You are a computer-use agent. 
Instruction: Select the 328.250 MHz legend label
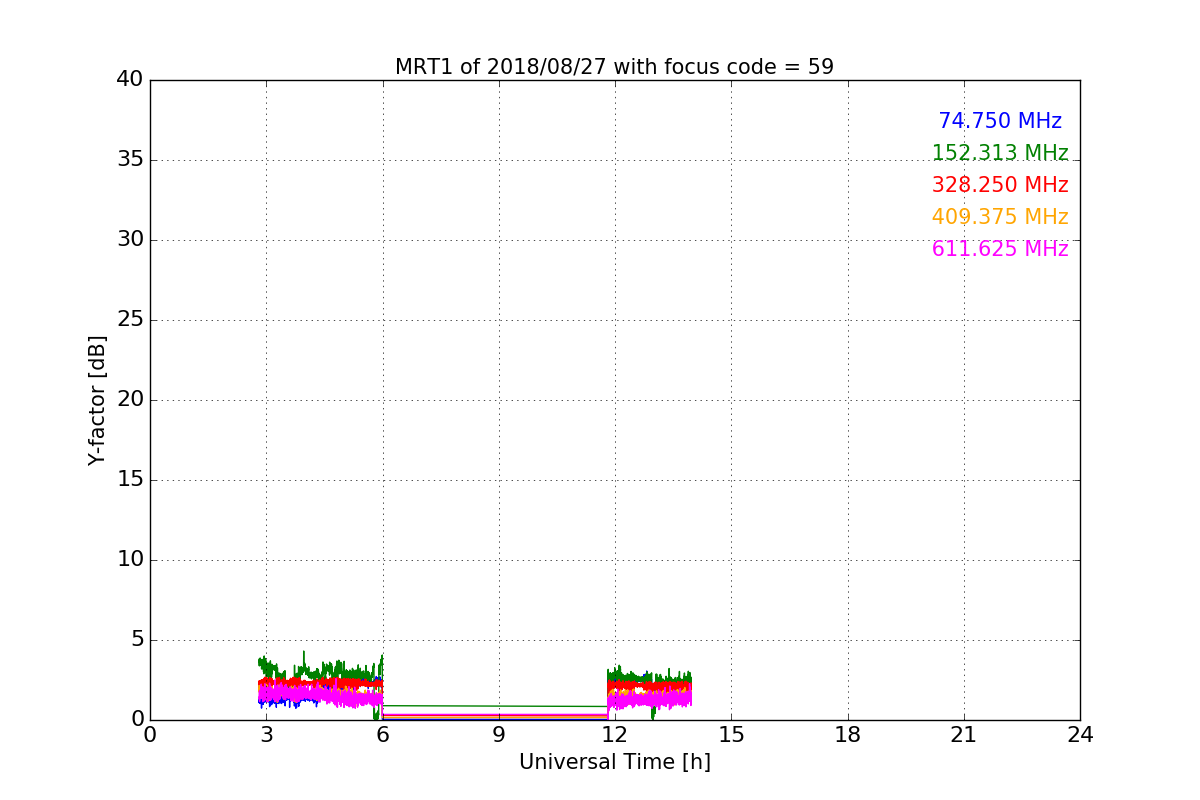pyautogui.click(x=1000, y=185)
